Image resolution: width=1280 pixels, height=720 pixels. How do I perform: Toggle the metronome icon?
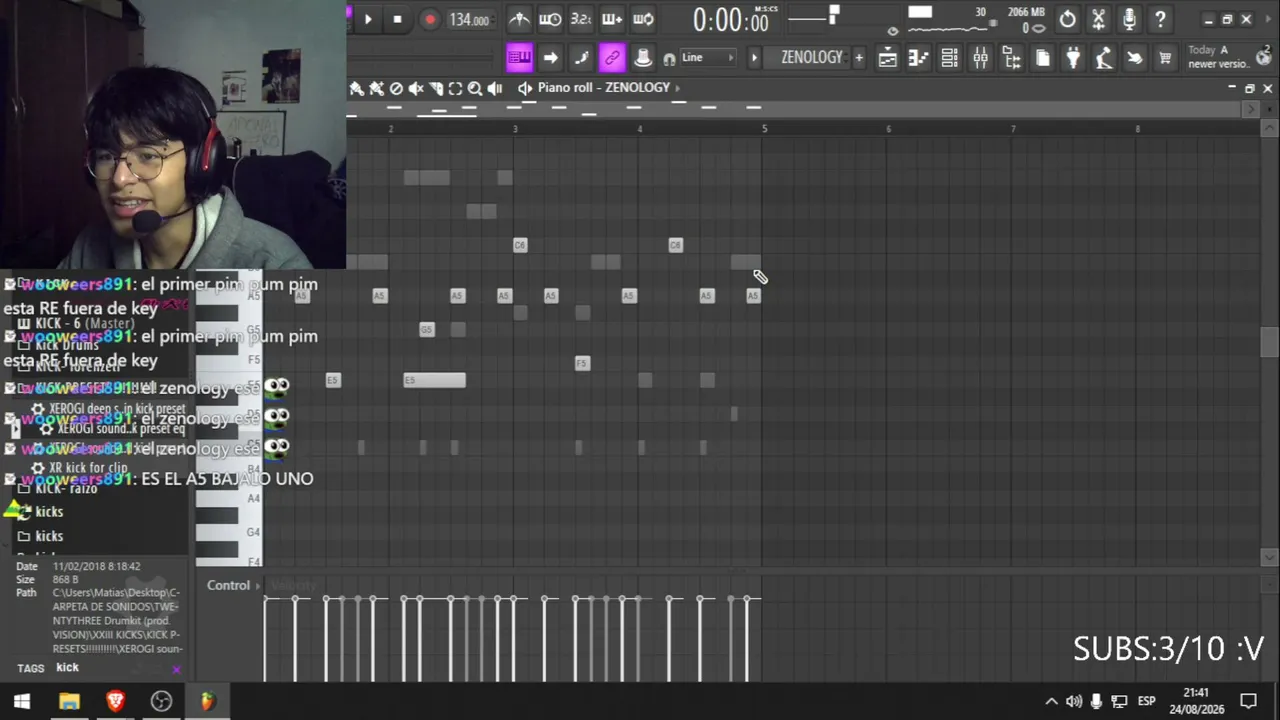[519, 19]
